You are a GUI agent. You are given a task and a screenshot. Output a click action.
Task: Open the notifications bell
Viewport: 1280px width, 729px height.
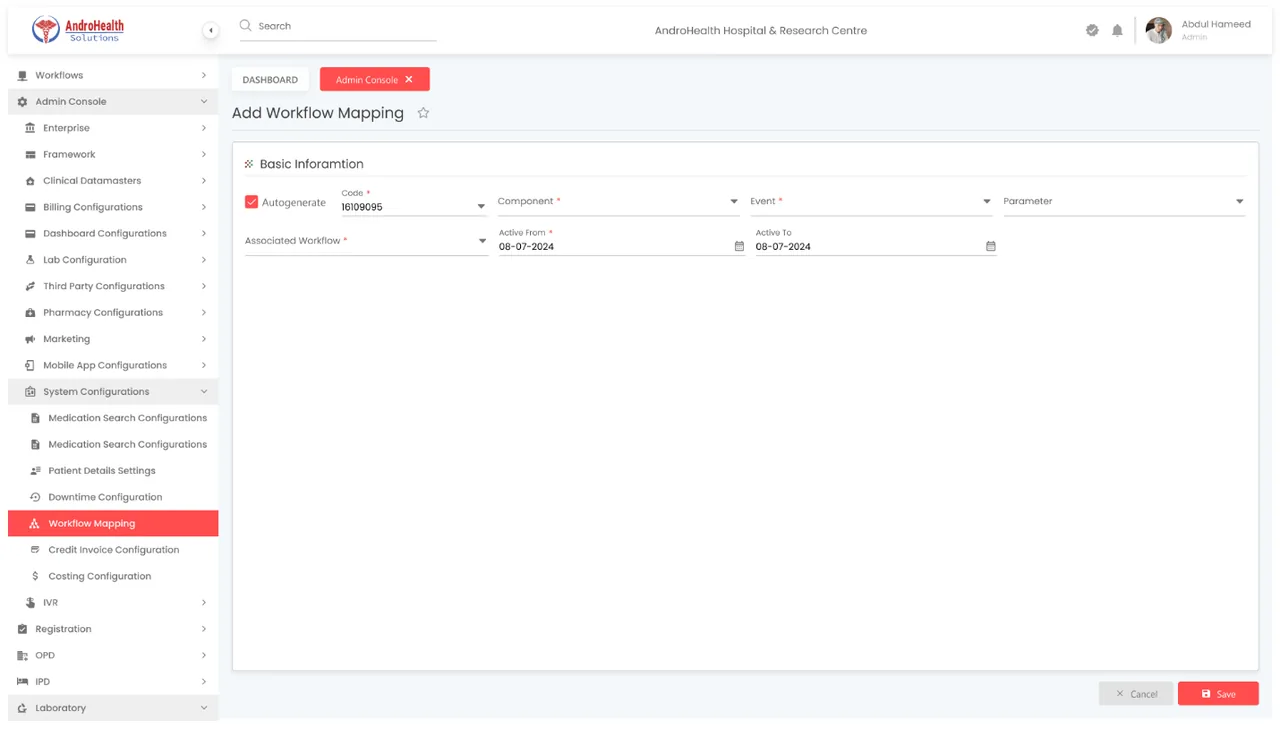1118,30
